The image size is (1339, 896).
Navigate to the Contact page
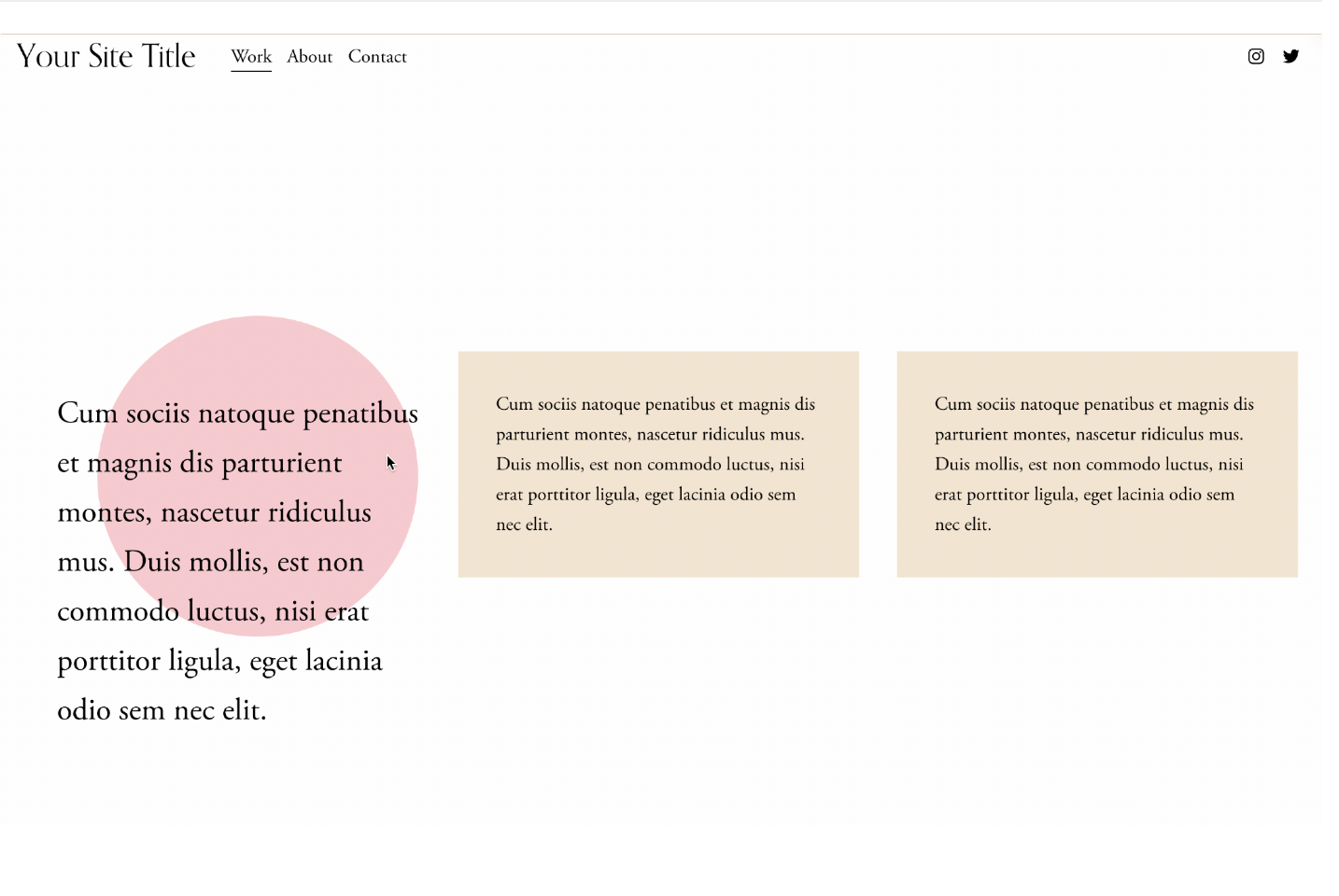(377, 57)
